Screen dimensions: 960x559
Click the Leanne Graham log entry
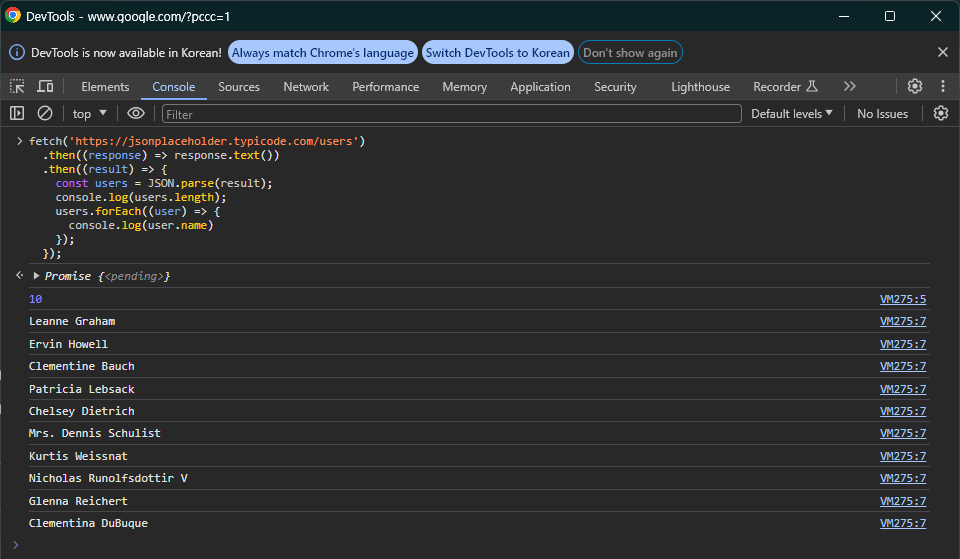(72, 321)
